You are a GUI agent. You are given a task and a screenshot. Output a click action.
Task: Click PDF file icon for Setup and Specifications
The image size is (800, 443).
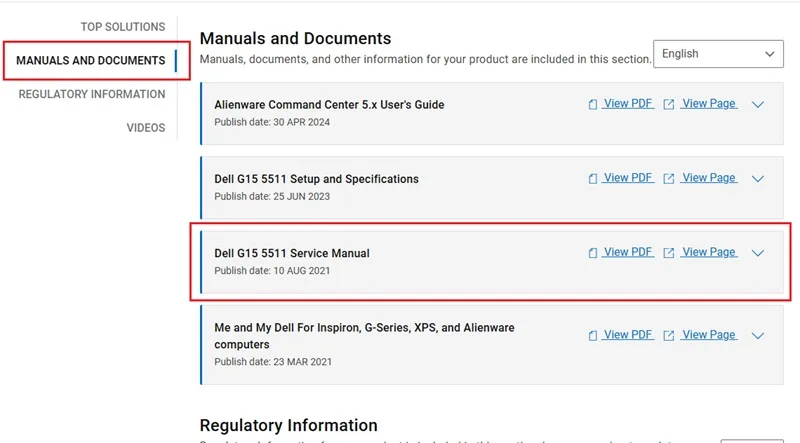(x=592, y=179)
